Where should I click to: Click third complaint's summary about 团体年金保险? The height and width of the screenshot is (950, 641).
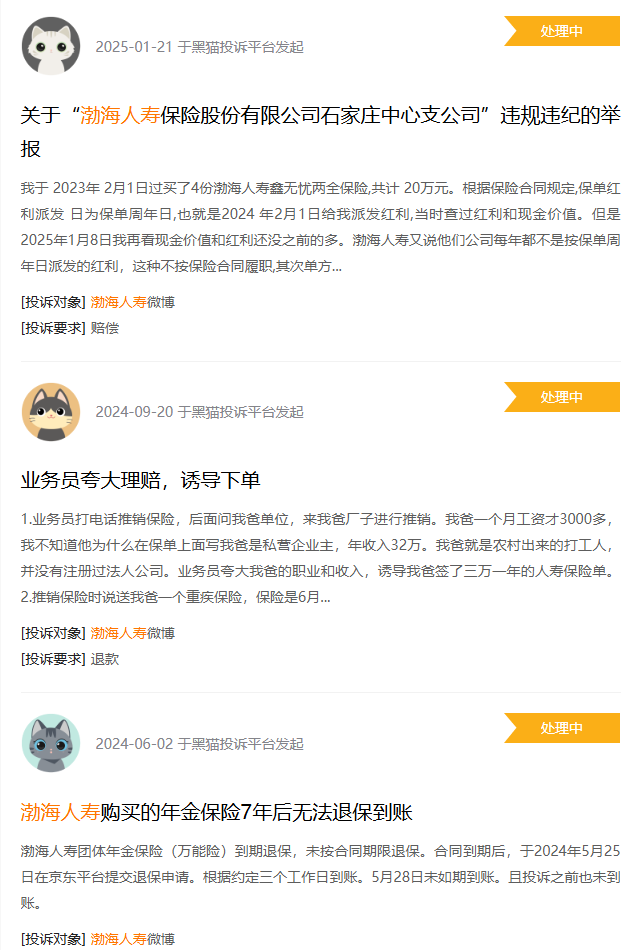[320, 877]
